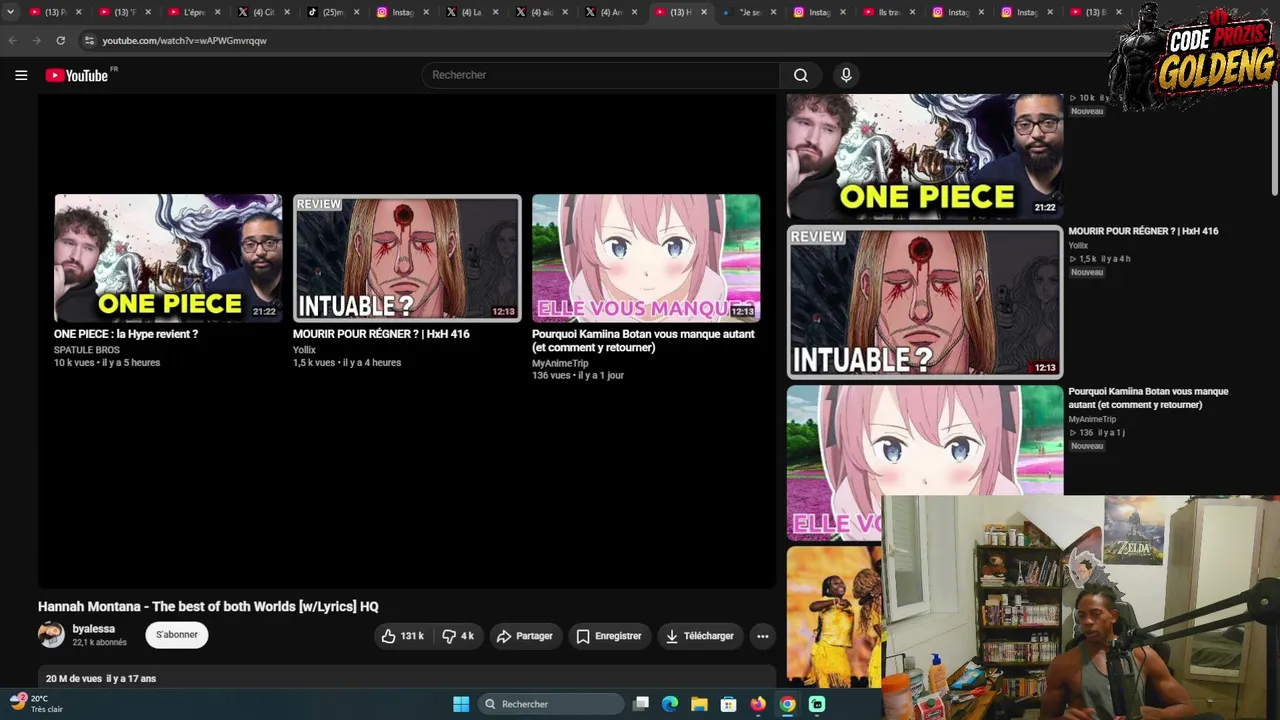Click the "20 M de vues il y a 17 ans" text

click(101, 679)
